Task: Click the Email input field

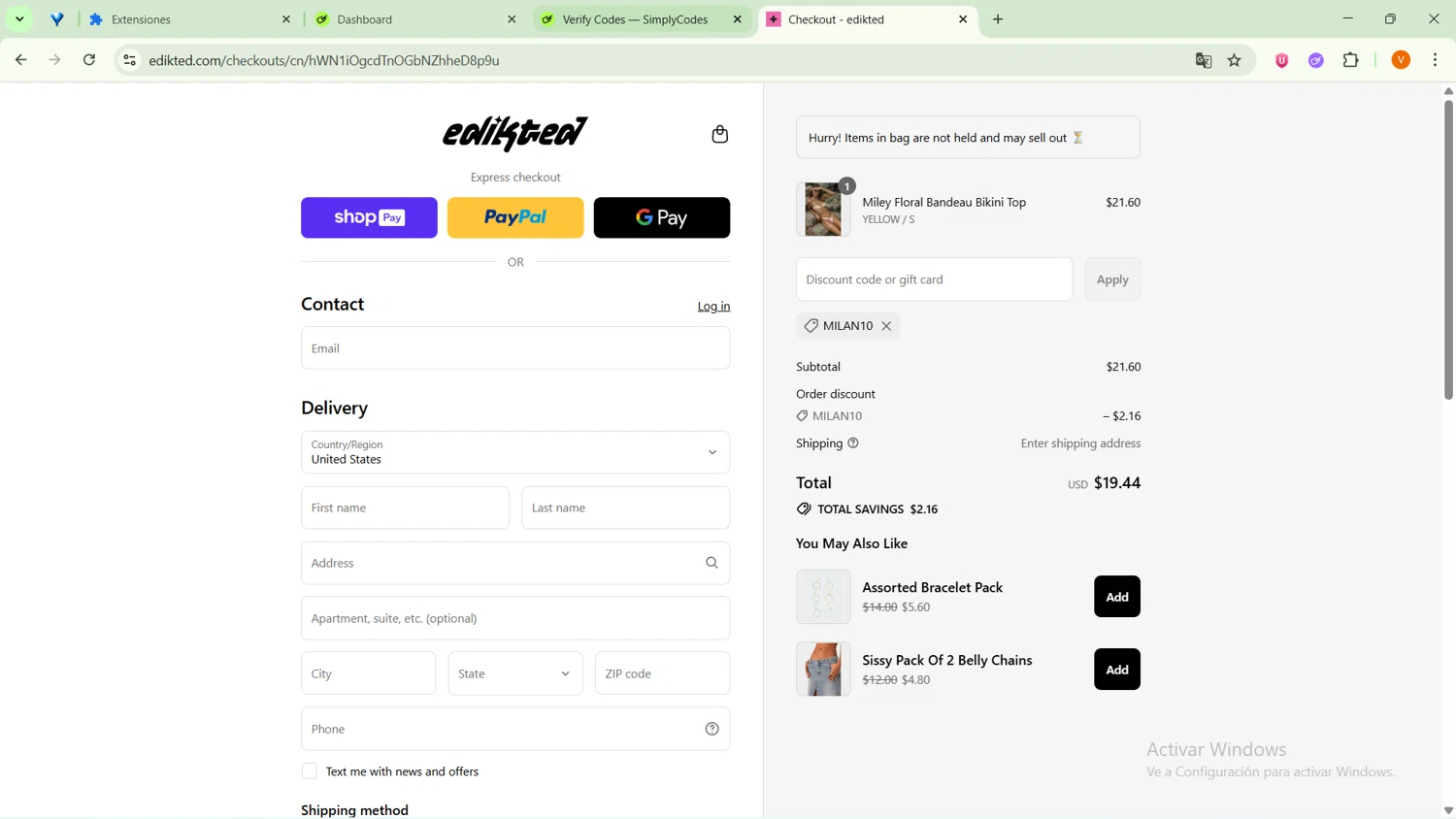Action: point(515,348)
